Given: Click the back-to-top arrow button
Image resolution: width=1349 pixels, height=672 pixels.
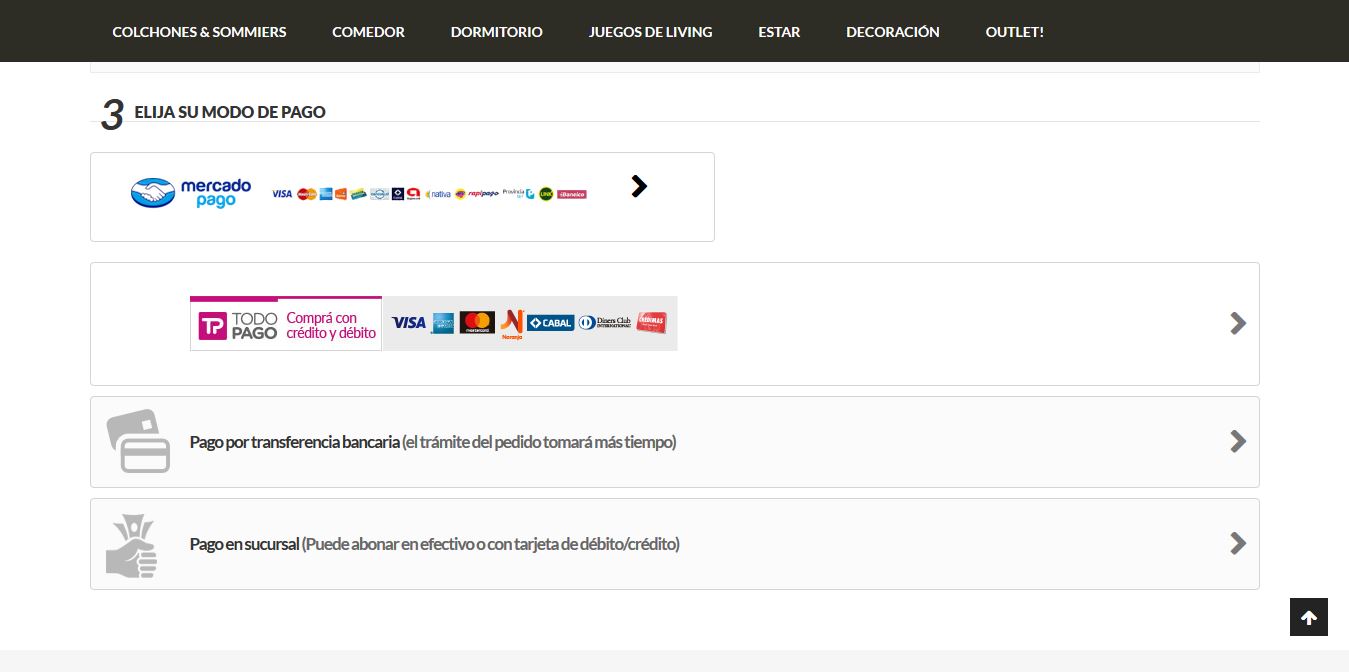Looking at the screenshot, I should (x=1309, y=617).
